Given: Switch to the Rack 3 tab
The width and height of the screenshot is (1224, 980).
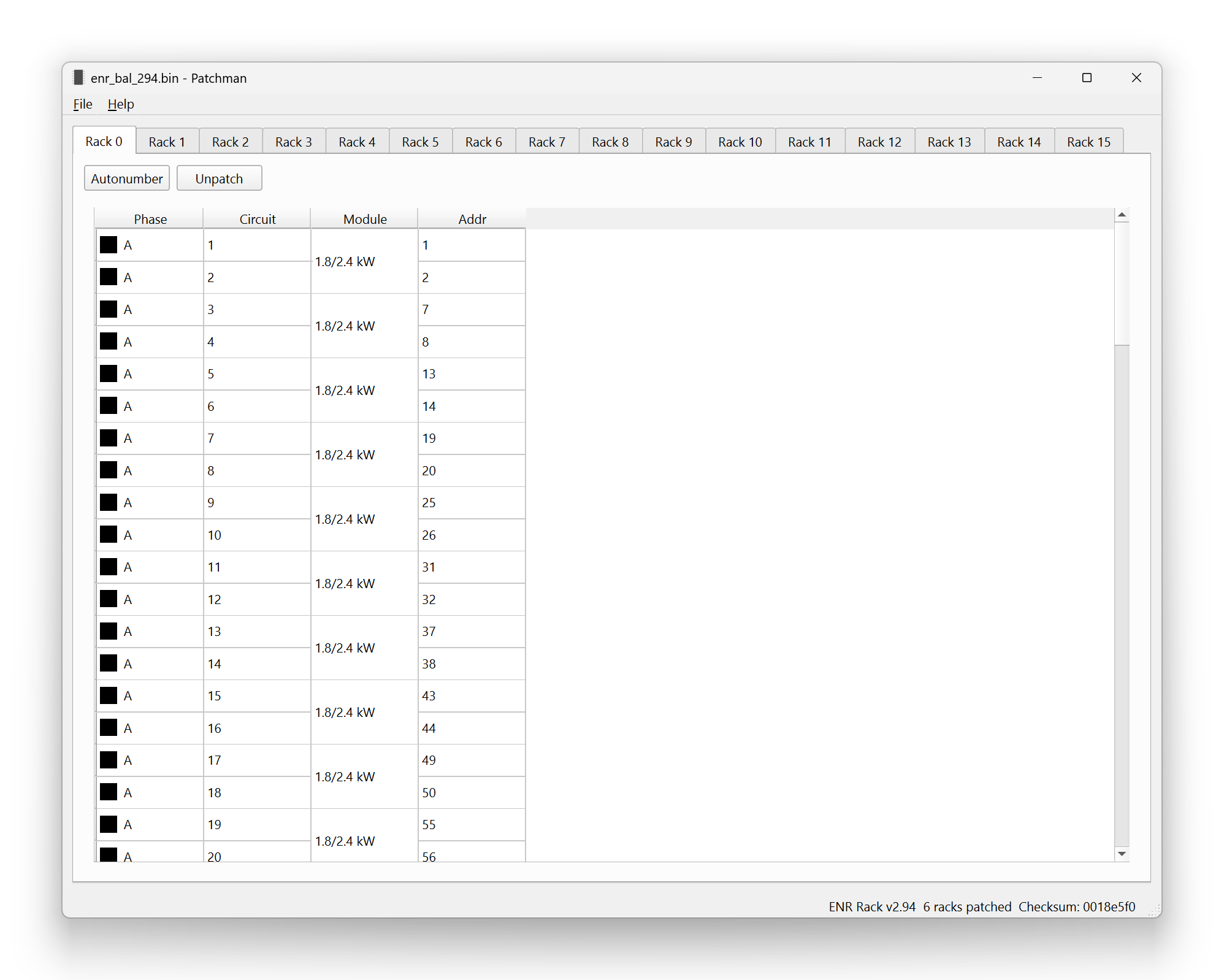Looking at the screenshot, I should coord(294,142).
